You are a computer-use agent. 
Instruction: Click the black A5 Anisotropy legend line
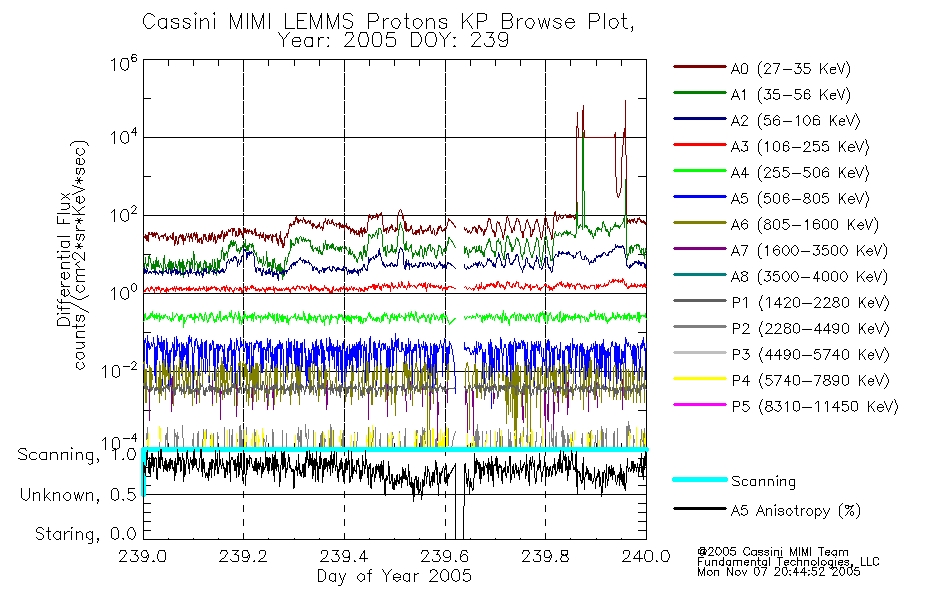coord(700,508)
